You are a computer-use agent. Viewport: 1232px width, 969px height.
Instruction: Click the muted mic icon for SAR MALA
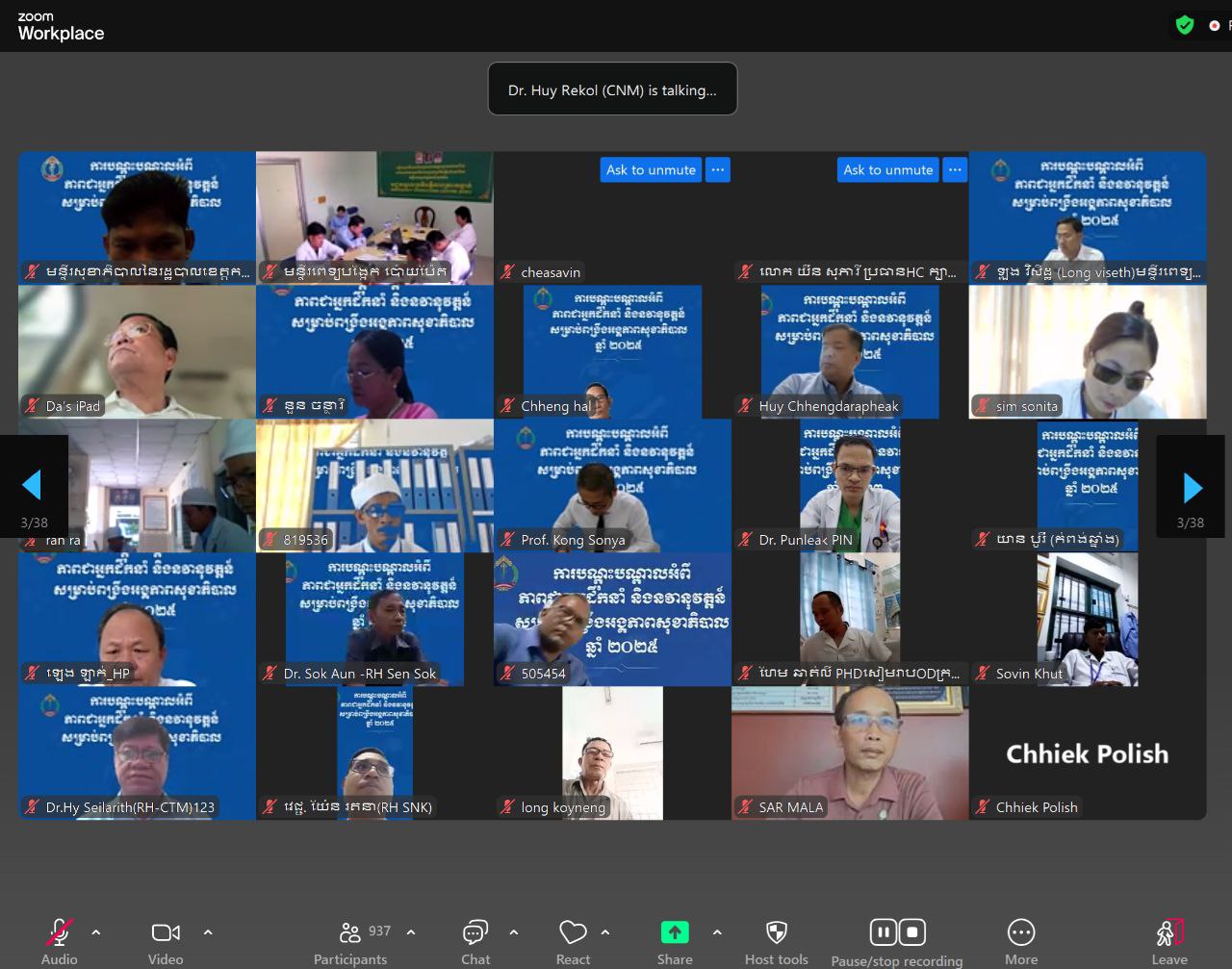(x=746, y=807)
